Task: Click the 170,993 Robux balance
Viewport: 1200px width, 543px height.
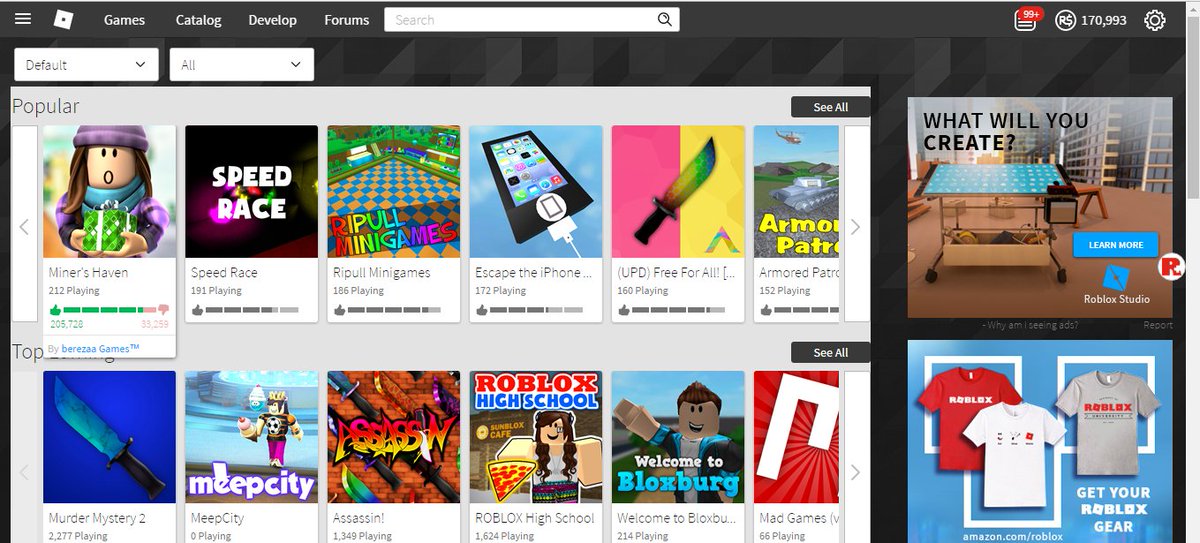Action: (x=1104, y=20)
